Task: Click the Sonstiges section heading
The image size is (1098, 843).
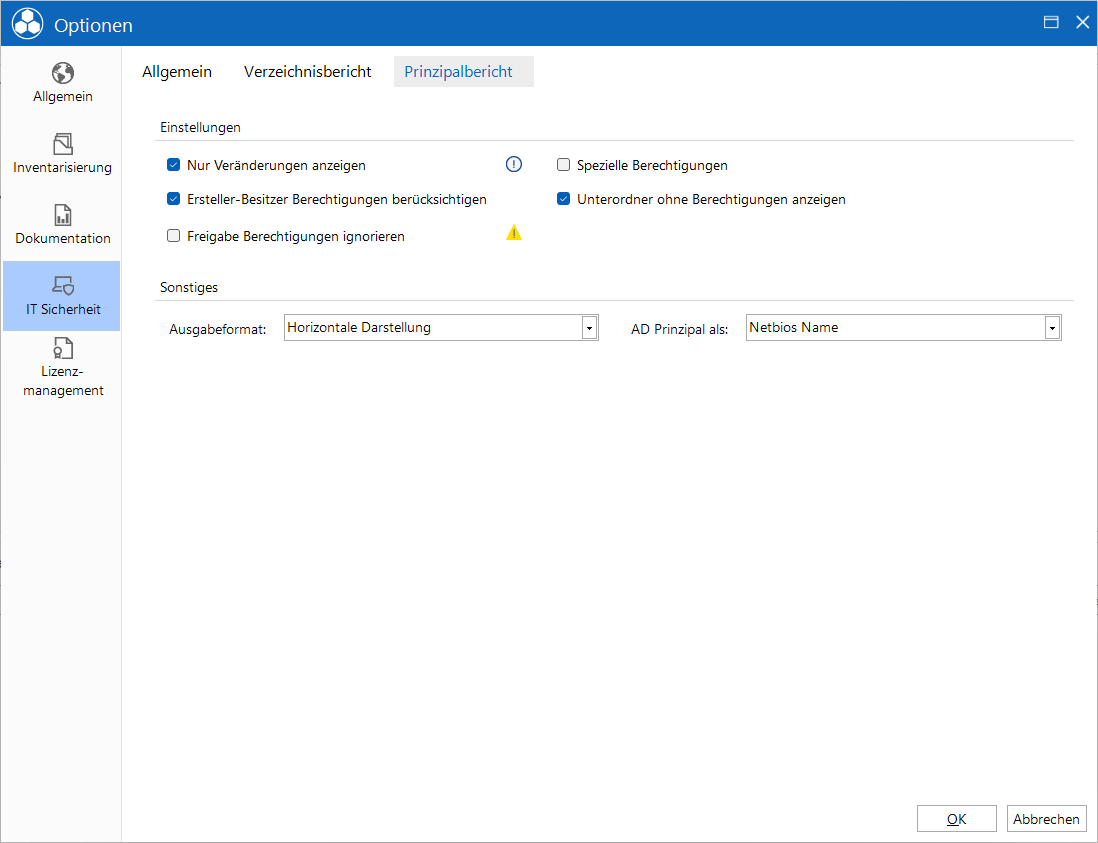Action: pyautogui.click(x=189, y=287)
